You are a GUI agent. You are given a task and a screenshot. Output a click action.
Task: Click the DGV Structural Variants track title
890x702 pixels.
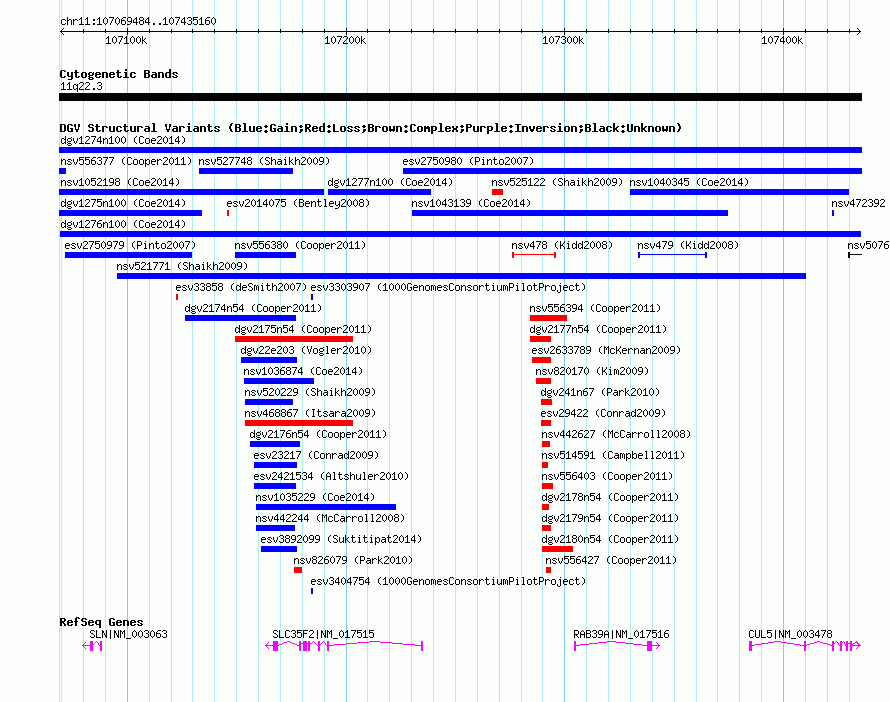click(371, 128)
